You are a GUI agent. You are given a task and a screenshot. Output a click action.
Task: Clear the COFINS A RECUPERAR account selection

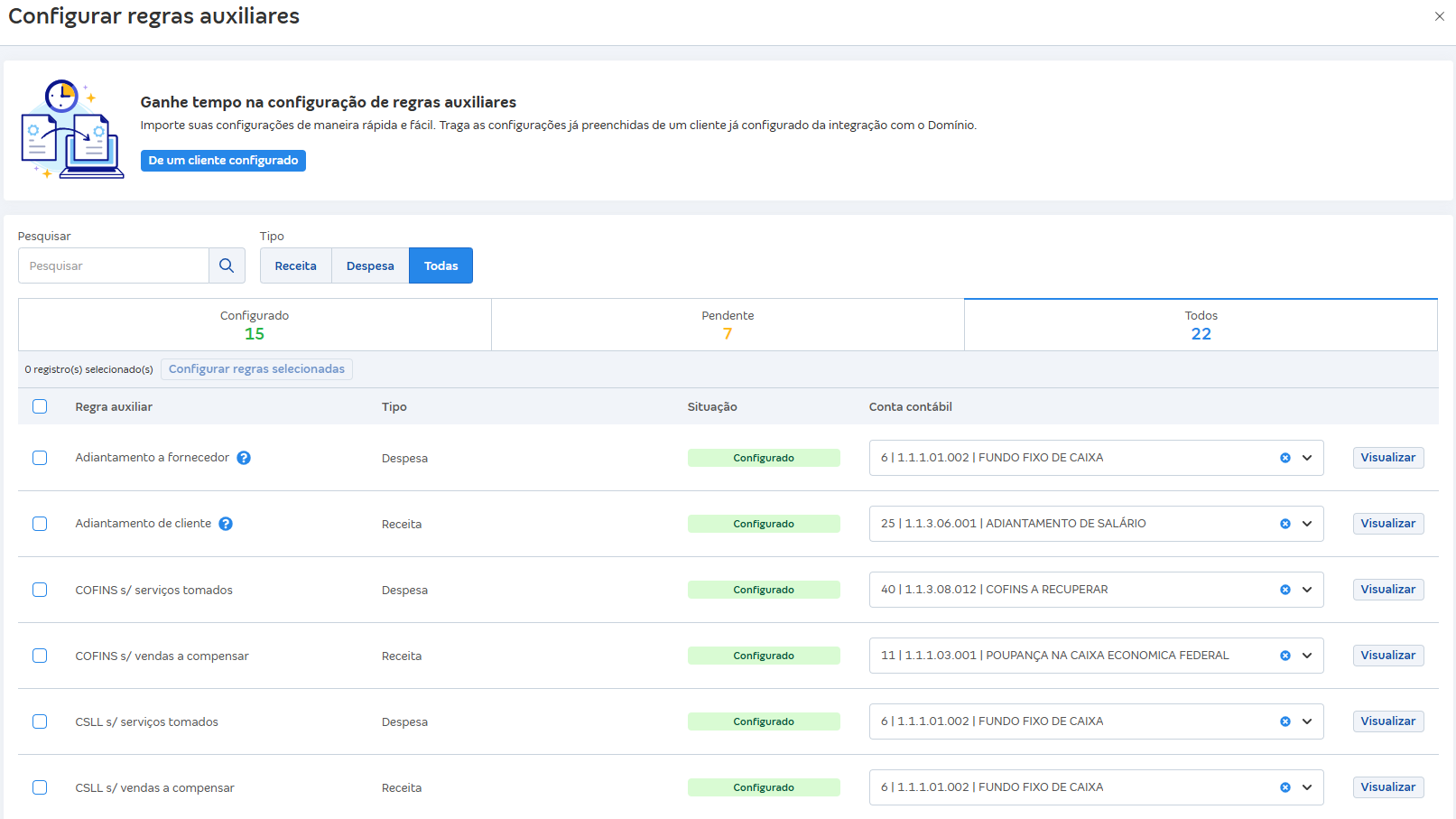tap(1284, 590)
